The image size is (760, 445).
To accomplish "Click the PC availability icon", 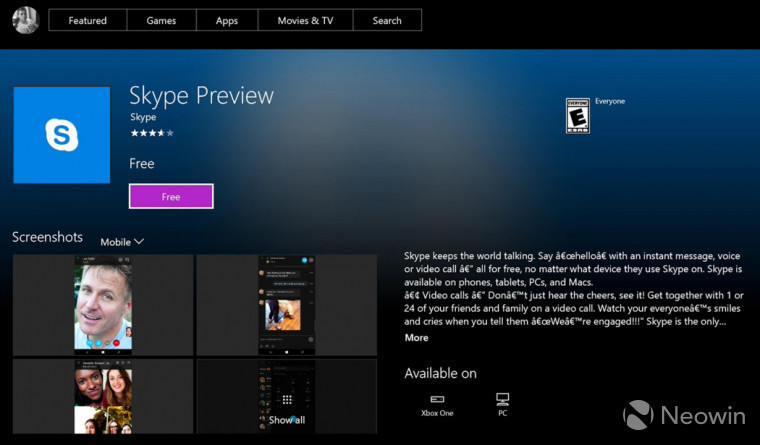I will 503,405.
